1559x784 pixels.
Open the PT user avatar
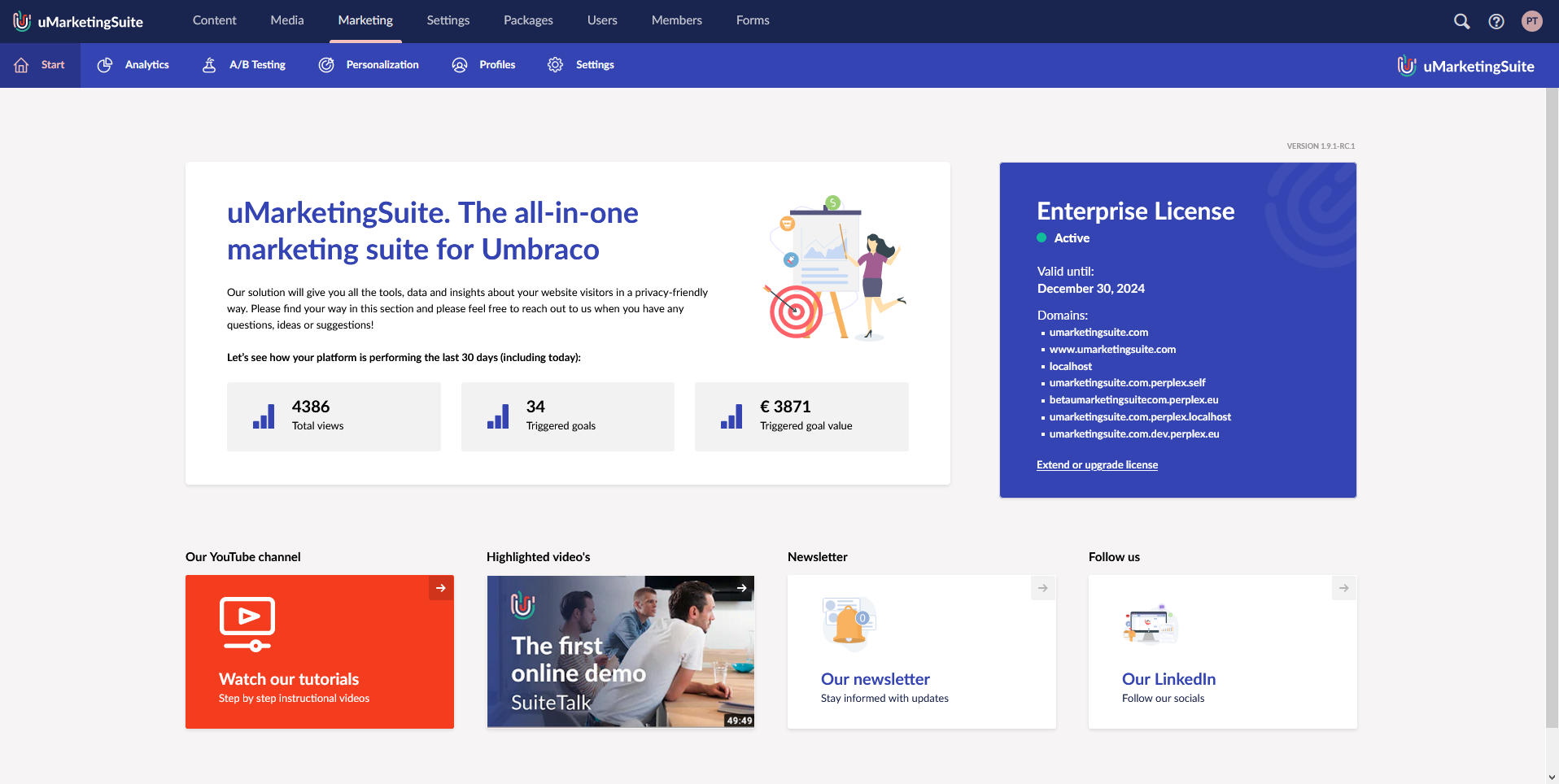click(1532, 21)
